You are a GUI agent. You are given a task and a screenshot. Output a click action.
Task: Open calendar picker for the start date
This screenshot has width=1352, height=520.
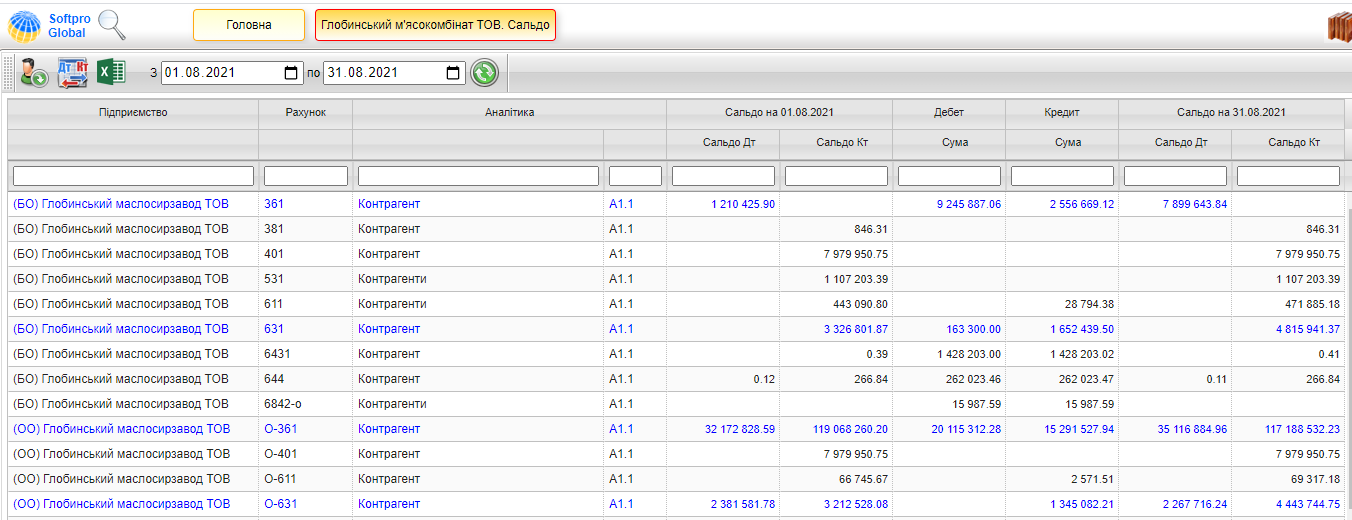pos(291,73)
